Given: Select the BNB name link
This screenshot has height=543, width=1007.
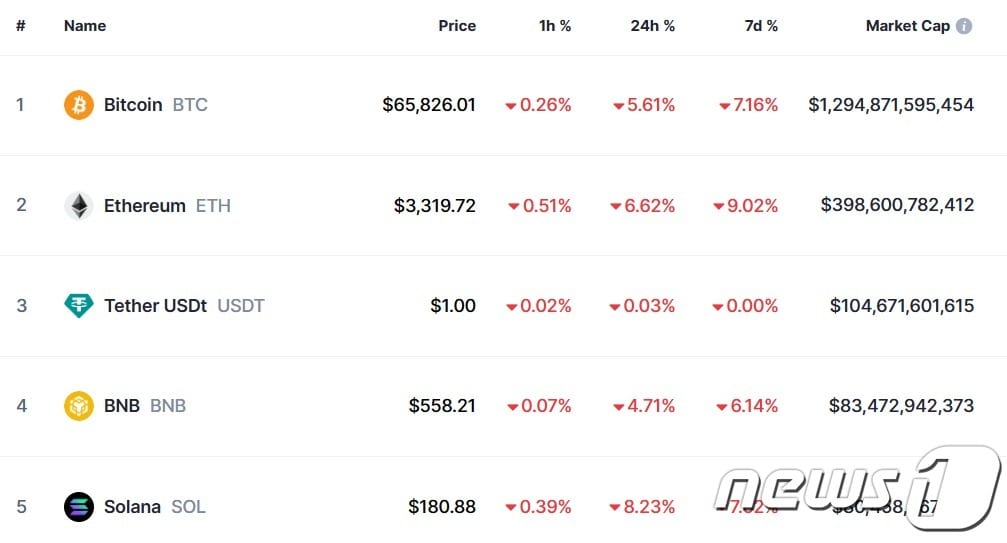Looking at the screenshot, I should pos(122,406).
